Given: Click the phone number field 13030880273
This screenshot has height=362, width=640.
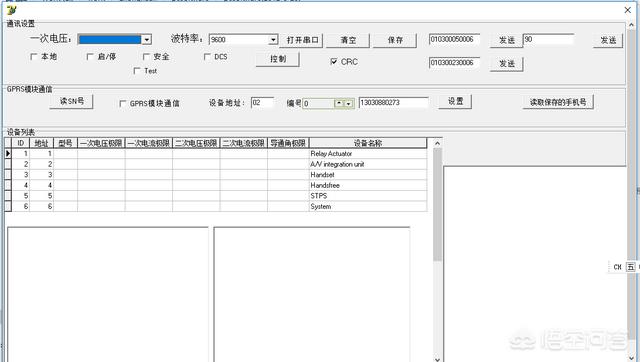Looking at the screenshot, I should point(393,102).
